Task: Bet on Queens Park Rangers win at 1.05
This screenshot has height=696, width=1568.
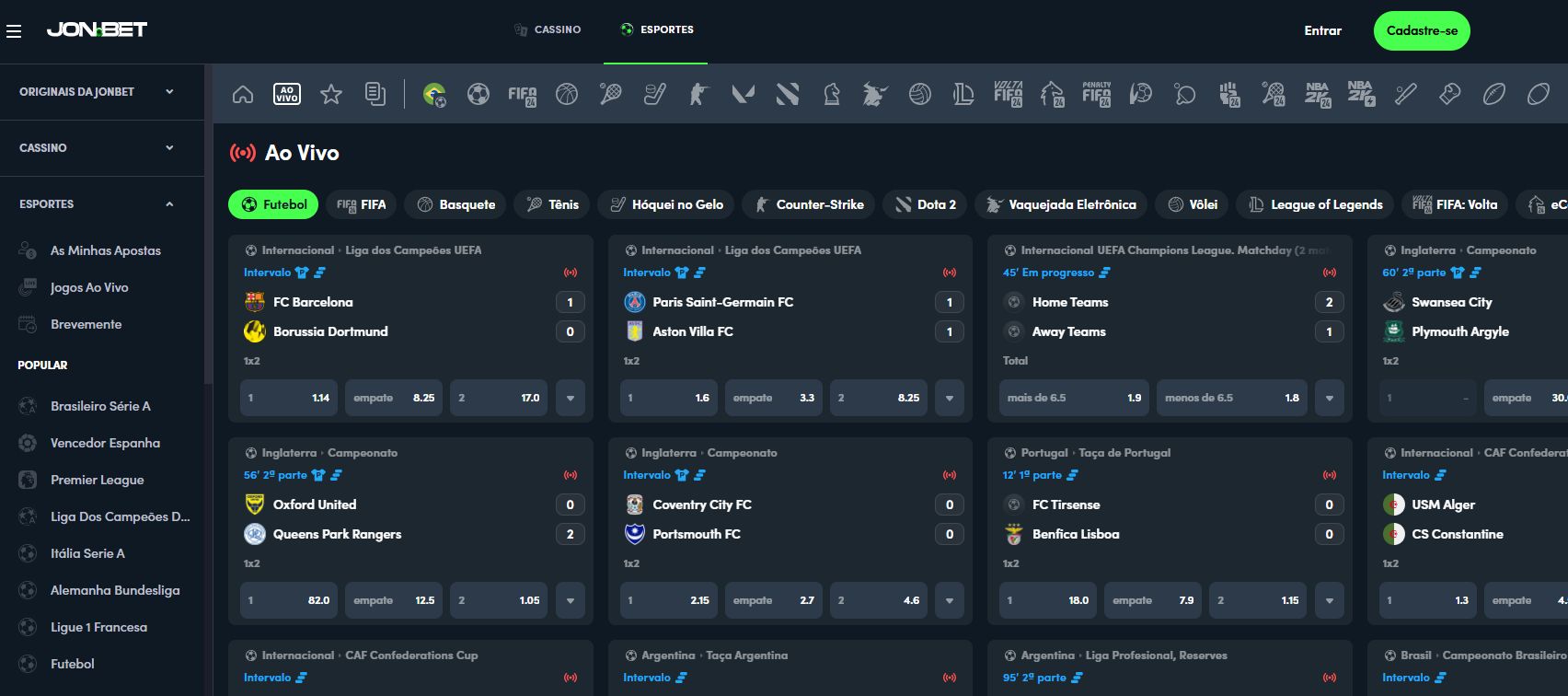Action: pos(499,601)
